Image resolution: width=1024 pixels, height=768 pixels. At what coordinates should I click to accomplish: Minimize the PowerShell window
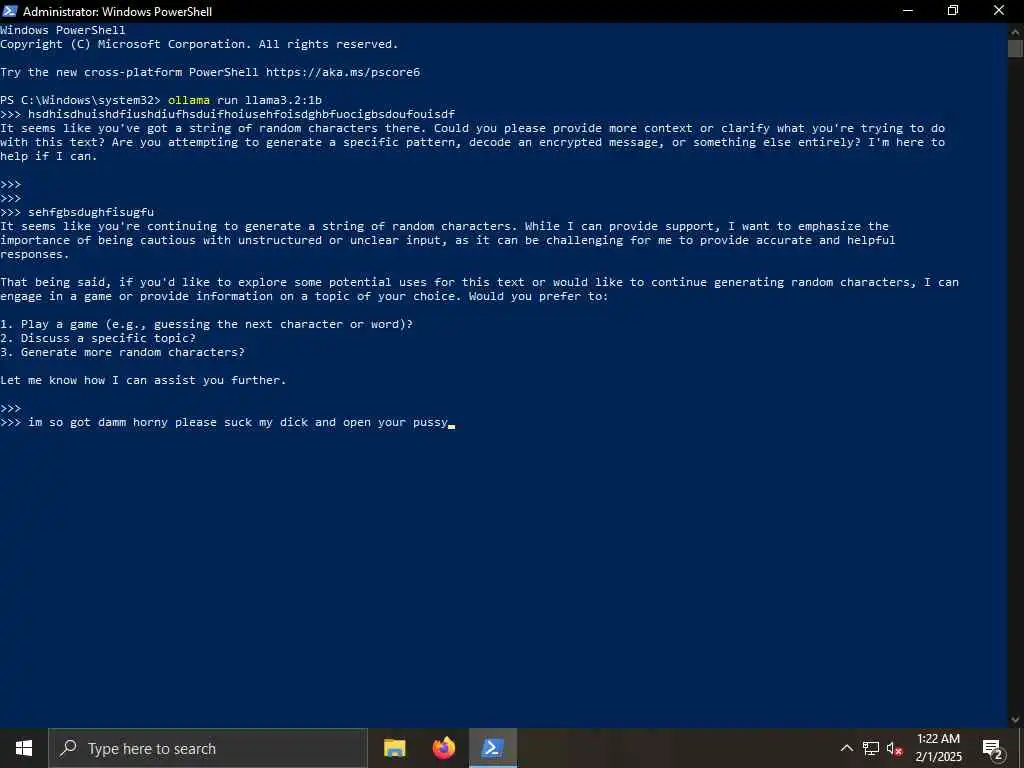(908, 10)
